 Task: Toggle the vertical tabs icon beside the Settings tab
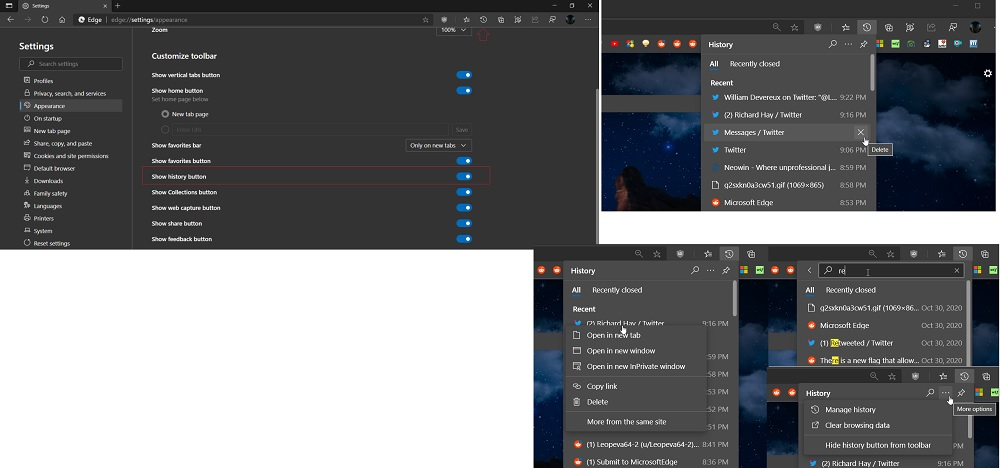point(10,6)
